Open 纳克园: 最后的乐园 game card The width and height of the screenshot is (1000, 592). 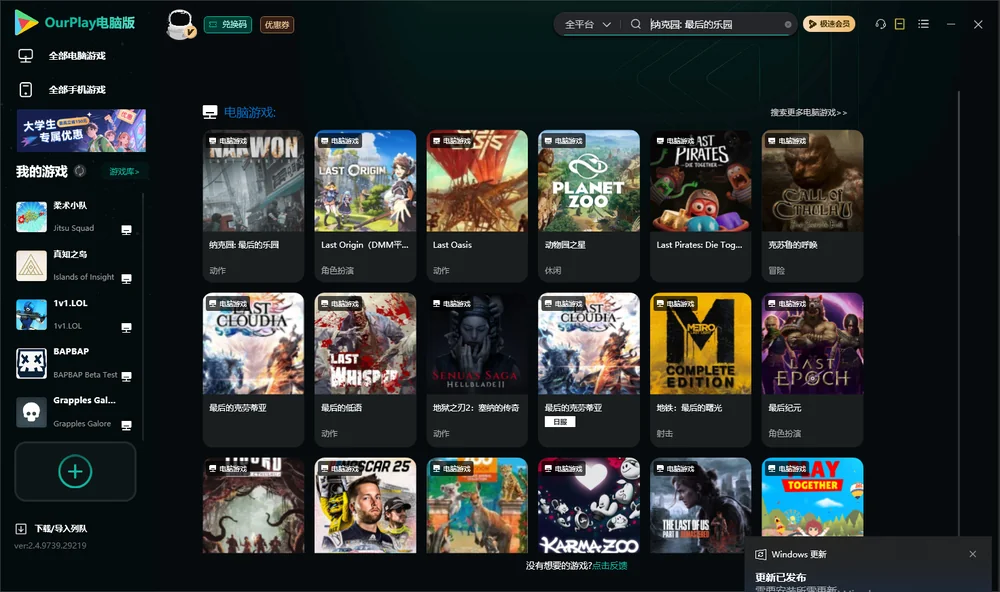coord(253,205)
